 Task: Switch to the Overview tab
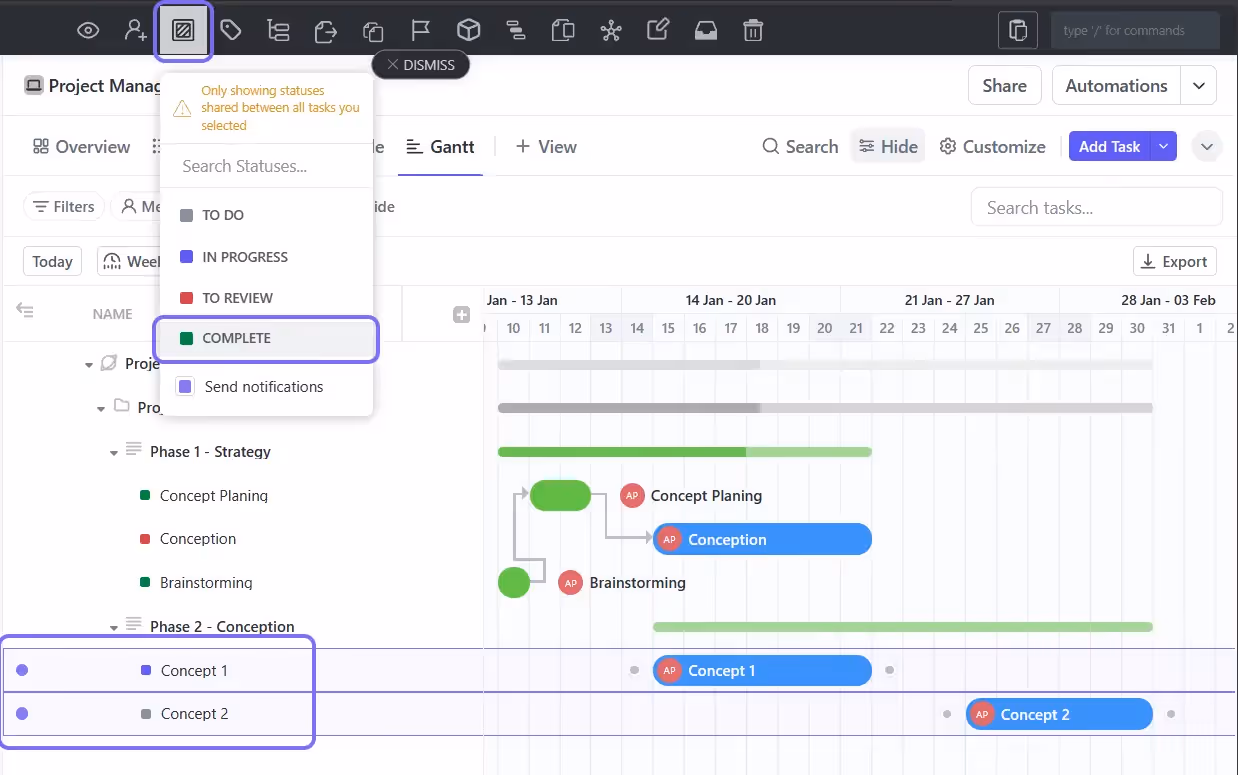point(80,146)
